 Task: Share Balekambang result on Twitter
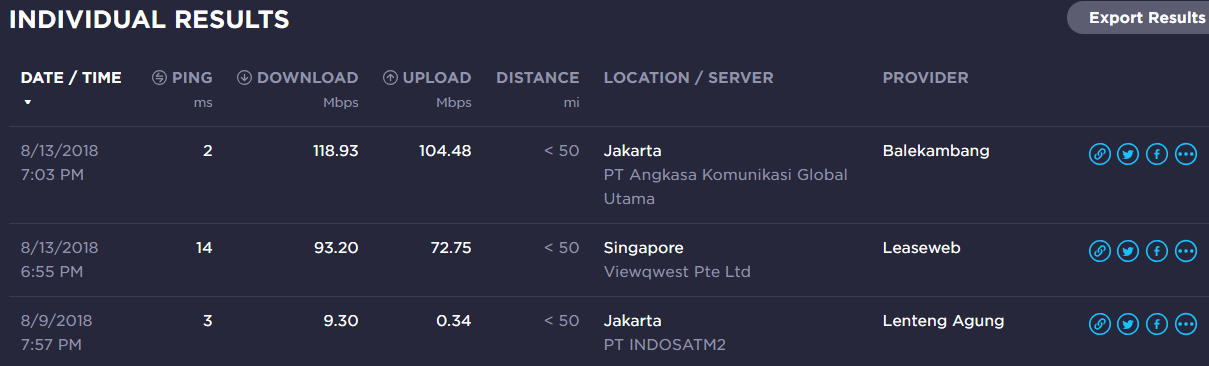(x=1128, y=154)
